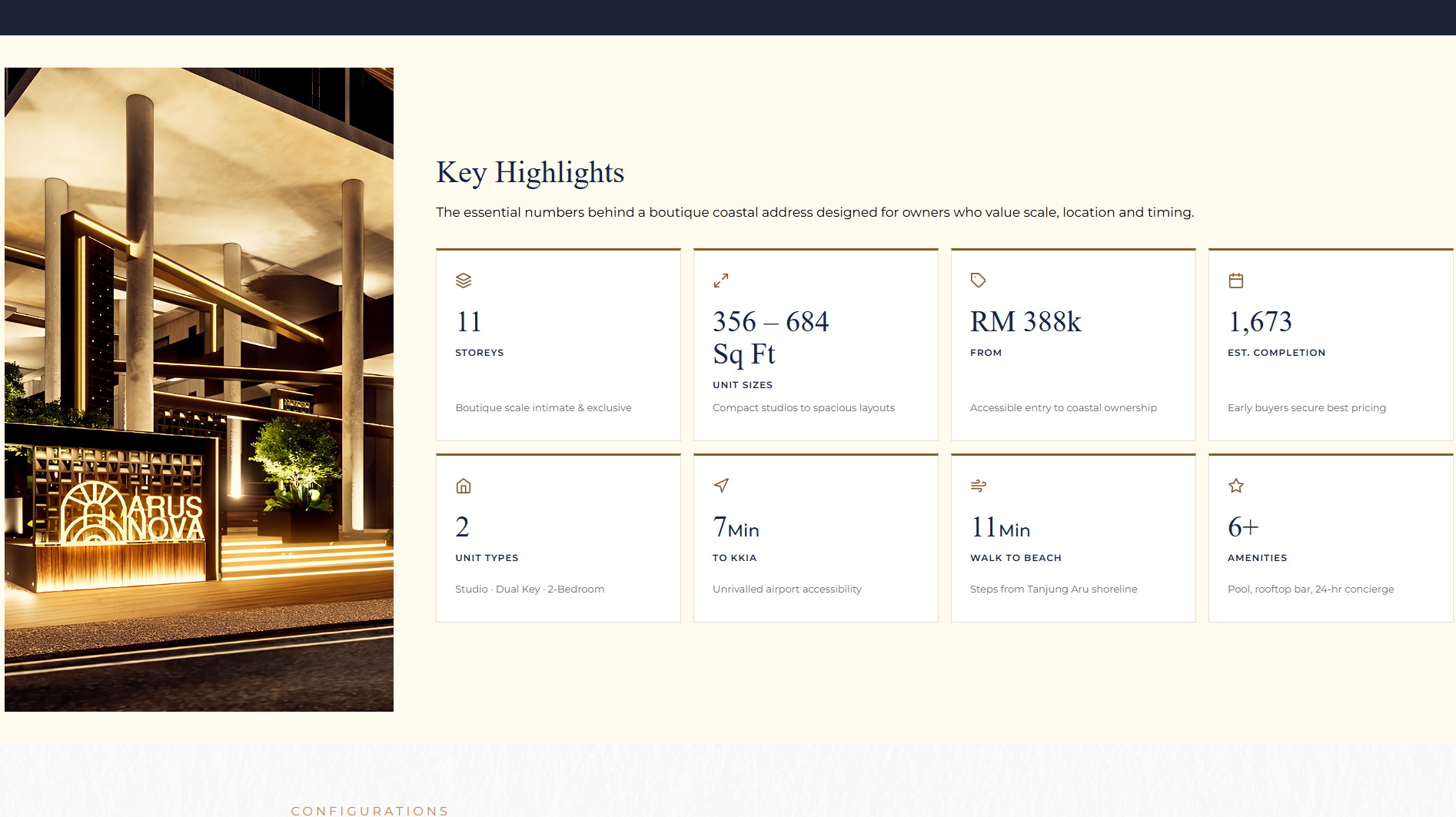Open the Arus Nova building entrance image

199,390
